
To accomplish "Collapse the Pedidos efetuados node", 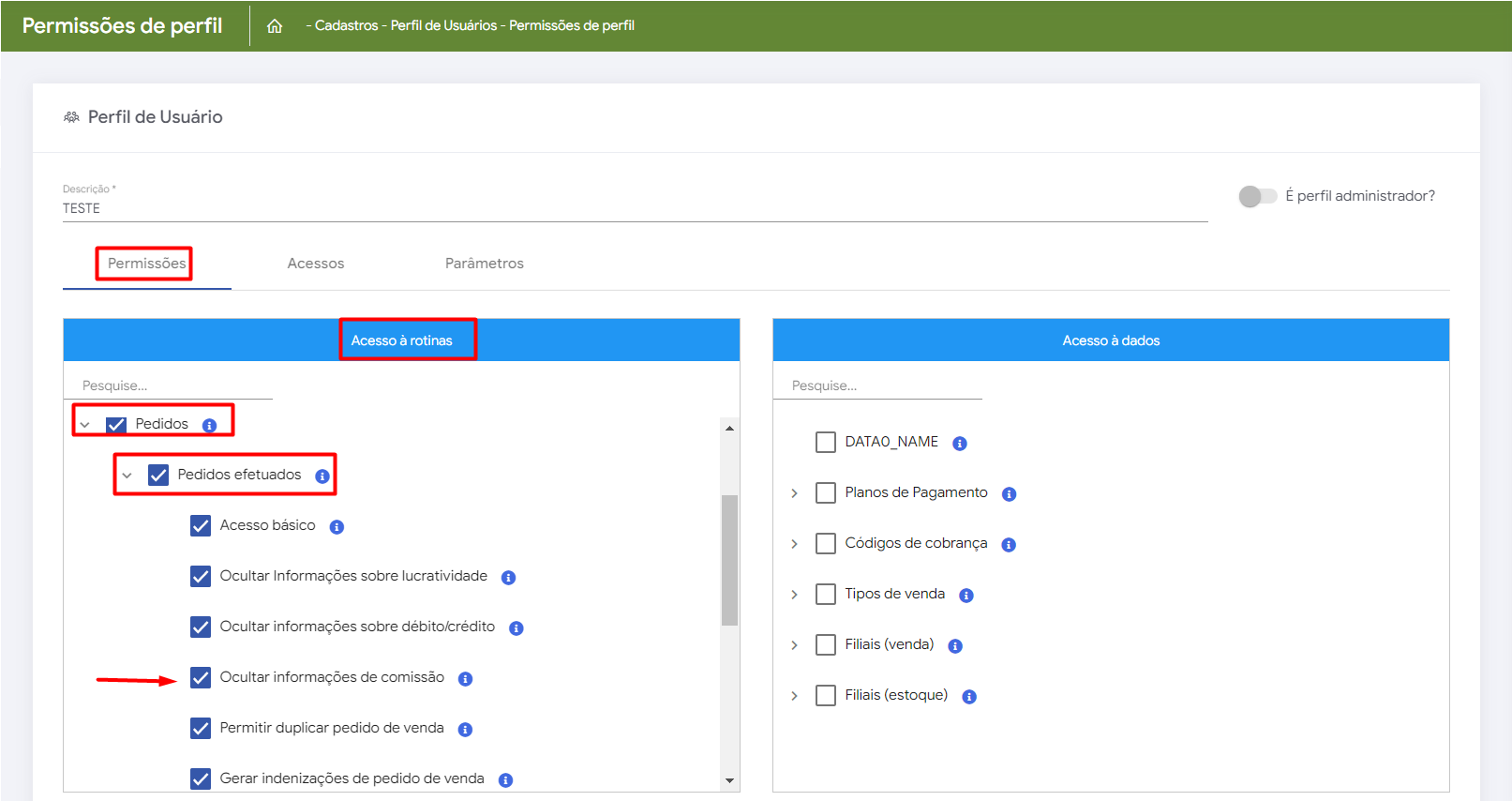I will (x=127, y=476).
